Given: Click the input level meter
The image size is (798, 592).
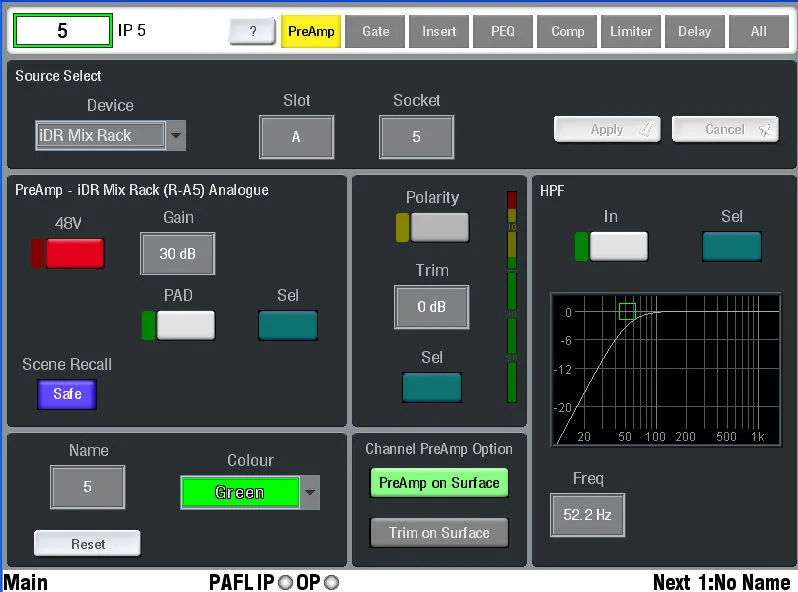Looking at the screenshot, I should 512,297.
